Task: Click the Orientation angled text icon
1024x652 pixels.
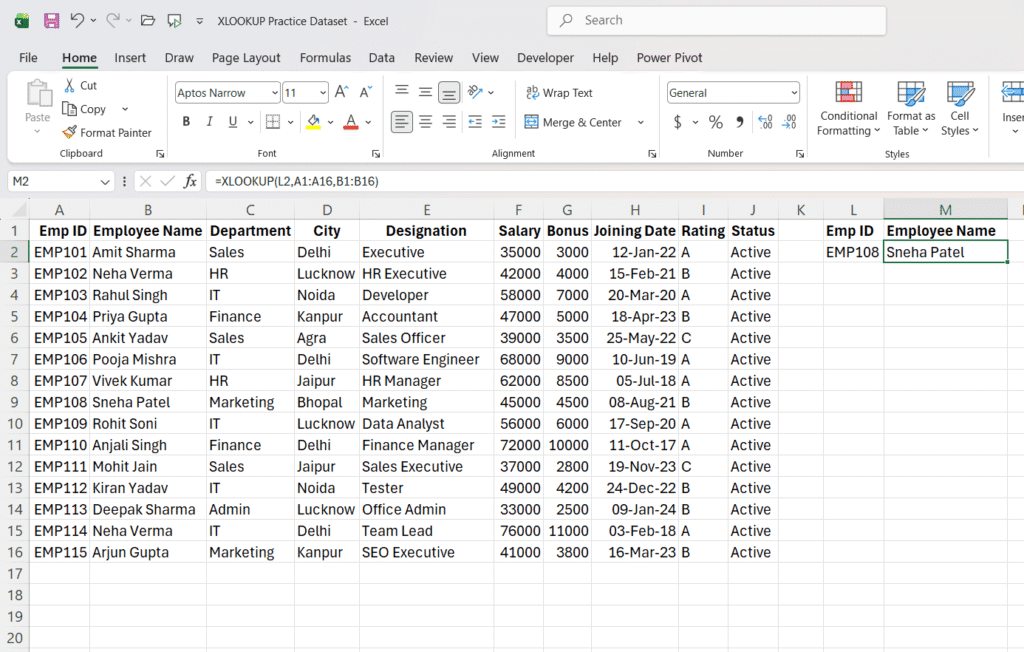Action: [x=475, y=92]
